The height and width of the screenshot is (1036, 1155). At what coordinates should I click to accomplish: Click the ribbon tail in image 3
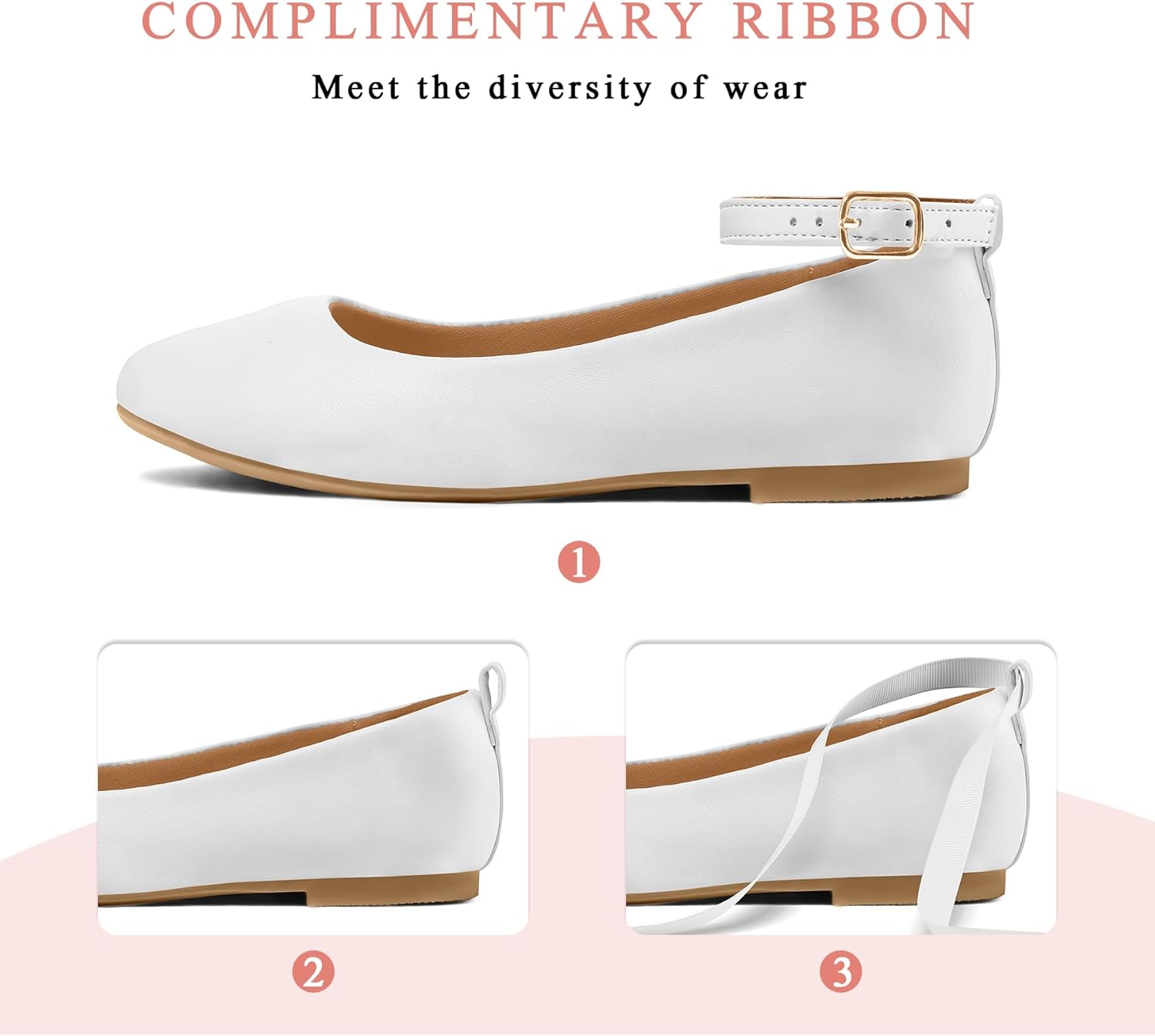pos(949,847)
